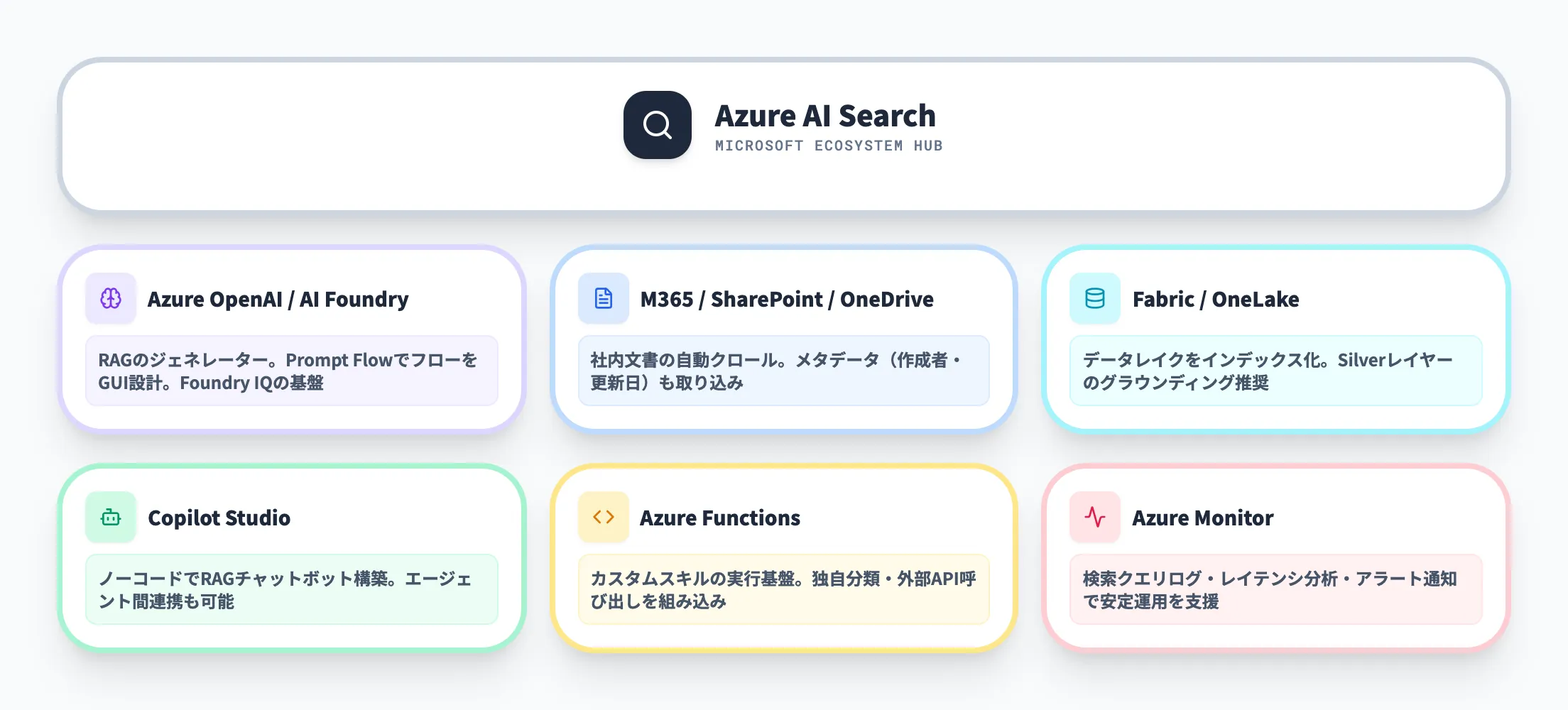
Task: Toggle the Copilot Studio card selection
Action: pyautogui.click(x=291, y=554)
